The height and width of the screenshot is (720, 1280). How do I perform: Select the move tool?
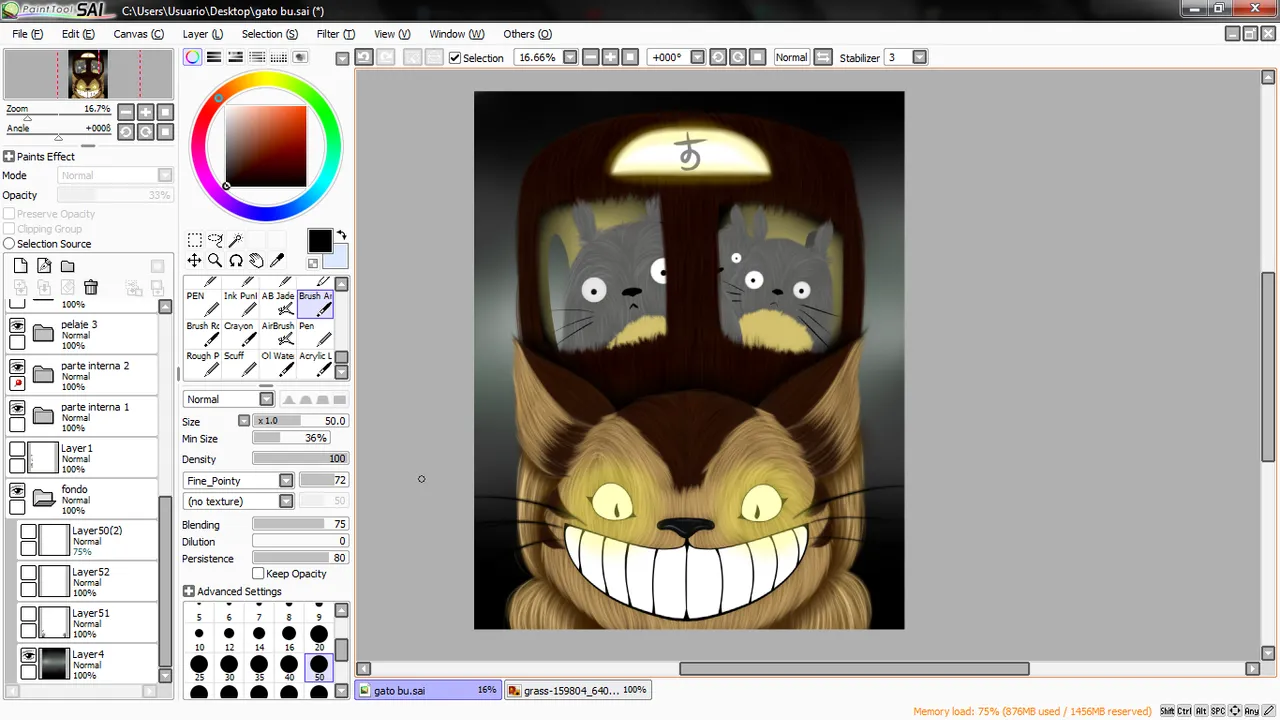195,260
